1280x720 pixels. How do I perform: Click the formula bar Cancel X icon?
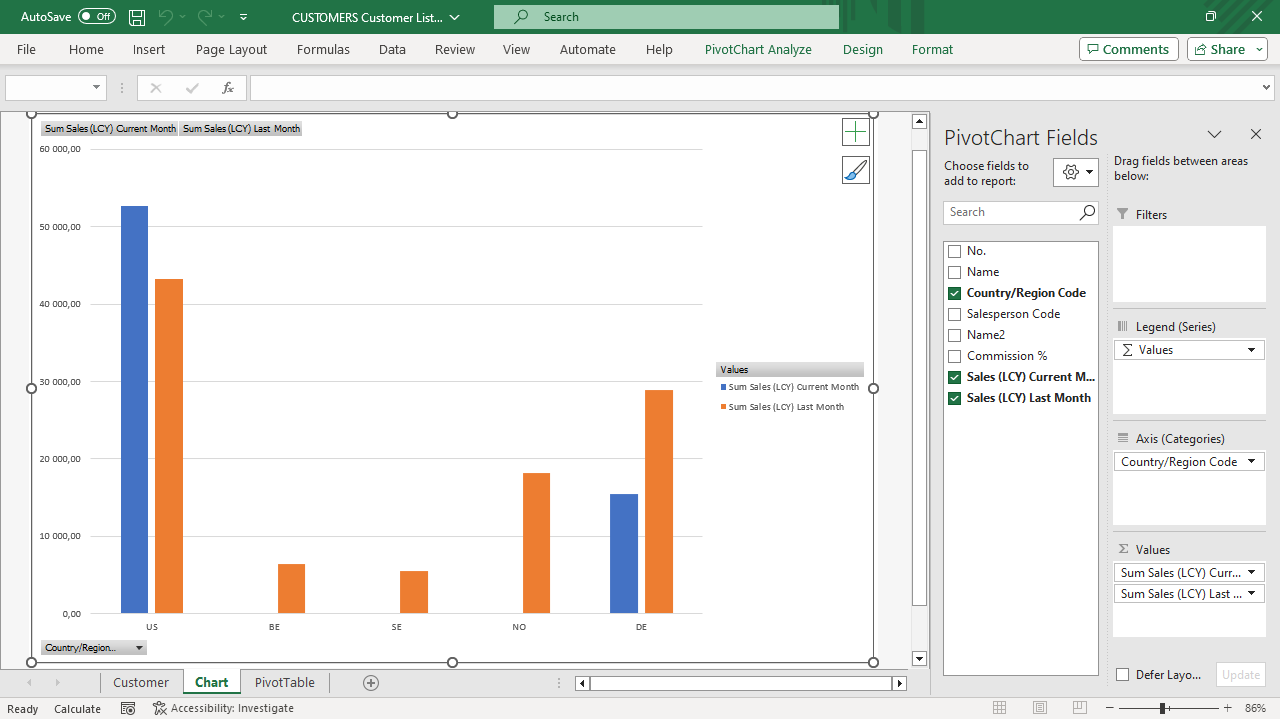(x=155, y=88)
